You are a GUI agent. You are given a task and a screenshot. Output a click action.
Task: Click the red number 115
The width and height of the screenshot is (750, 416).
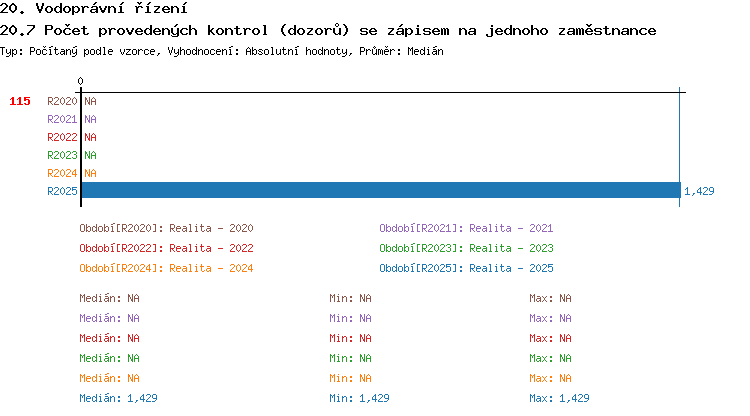tap(20, 101)
